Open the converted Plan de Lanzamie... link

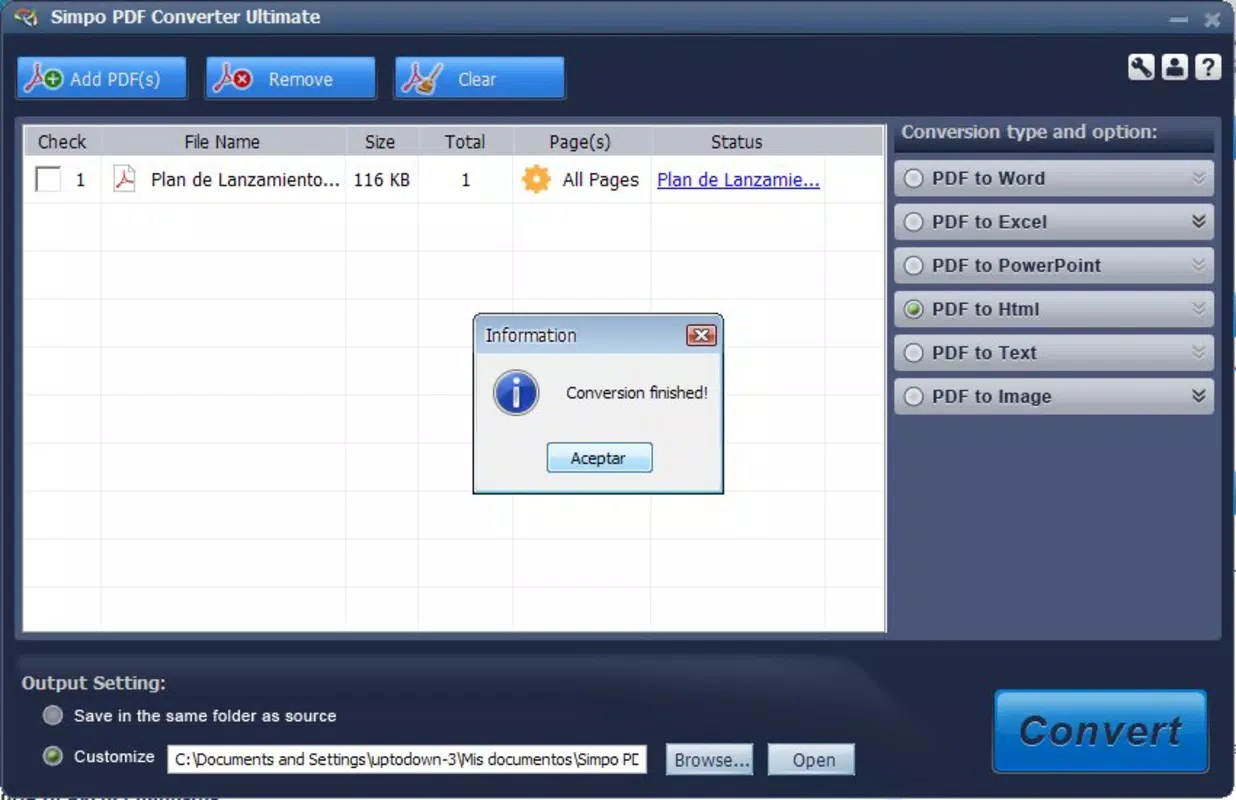pos(738,180)
